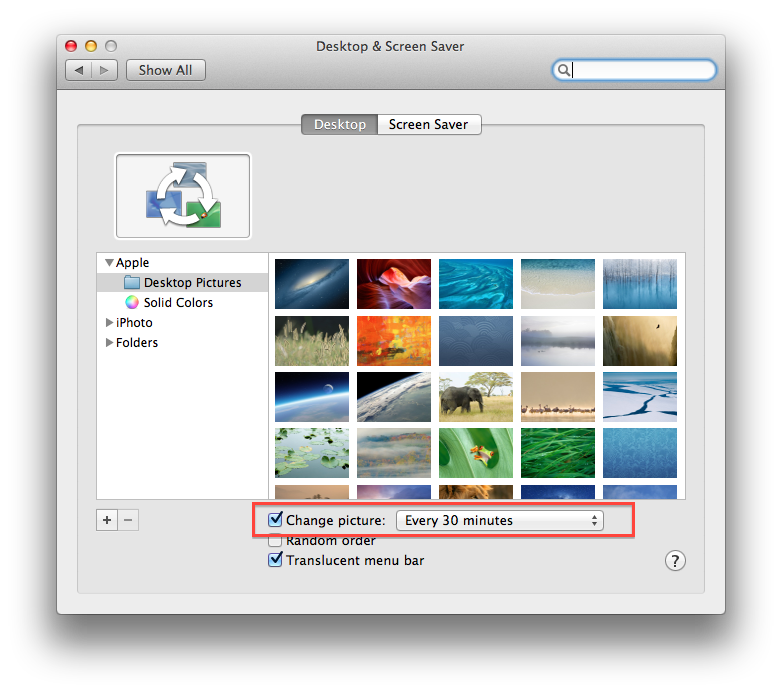Switch to the Screen Saver tab
The image size is (782, 693).
click(x=429, y=124)
